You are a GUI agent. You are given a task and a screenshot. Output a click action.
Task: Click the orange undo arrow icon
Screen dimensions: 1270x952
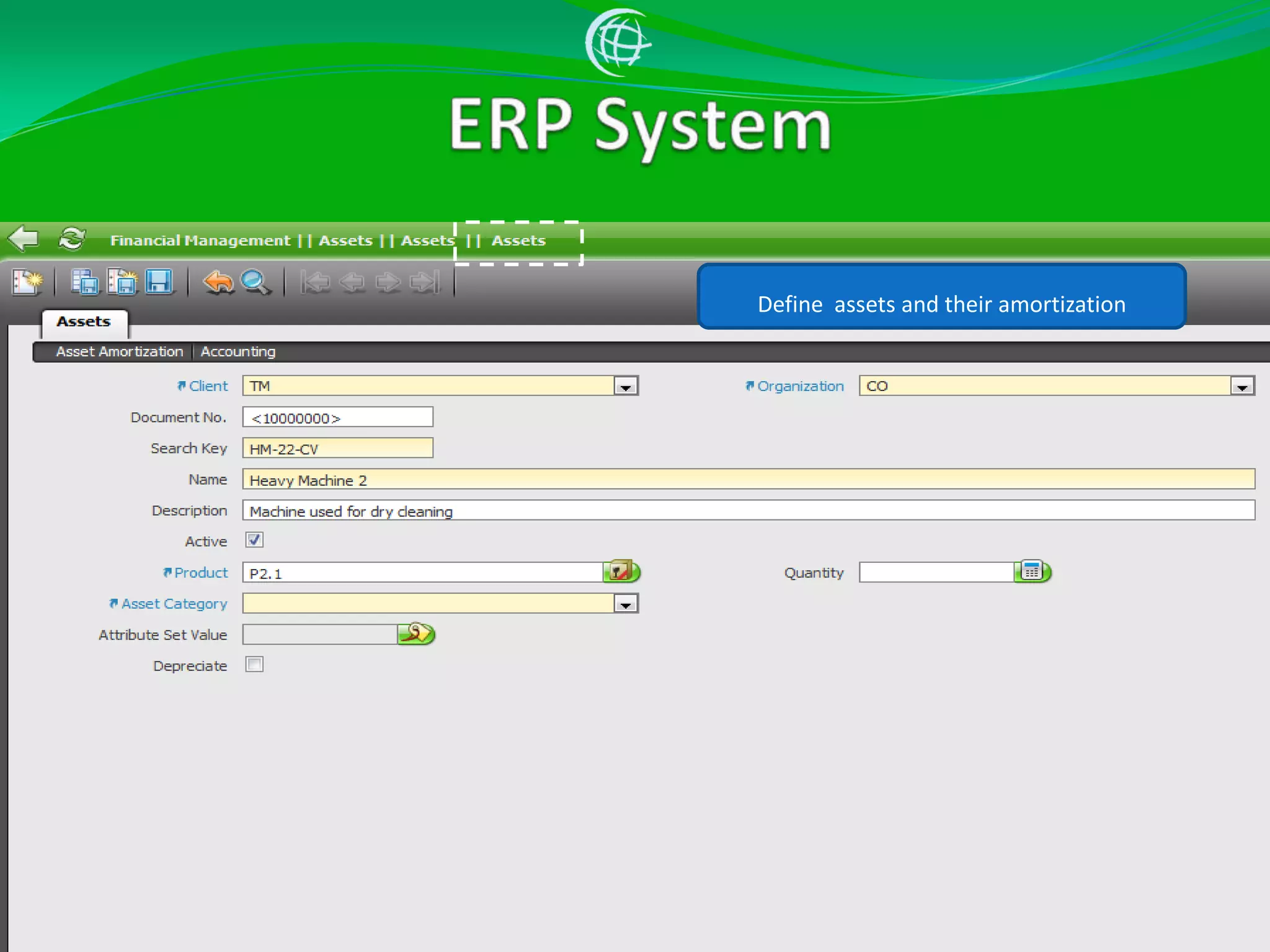click(218, 282)
